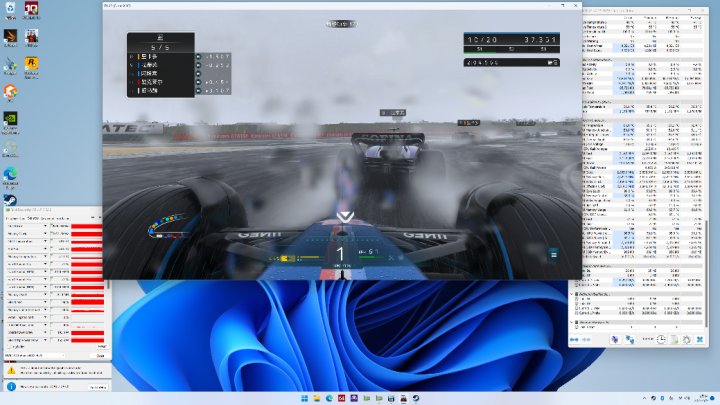Show hidden system tray icons chevron

pos(644,398)
